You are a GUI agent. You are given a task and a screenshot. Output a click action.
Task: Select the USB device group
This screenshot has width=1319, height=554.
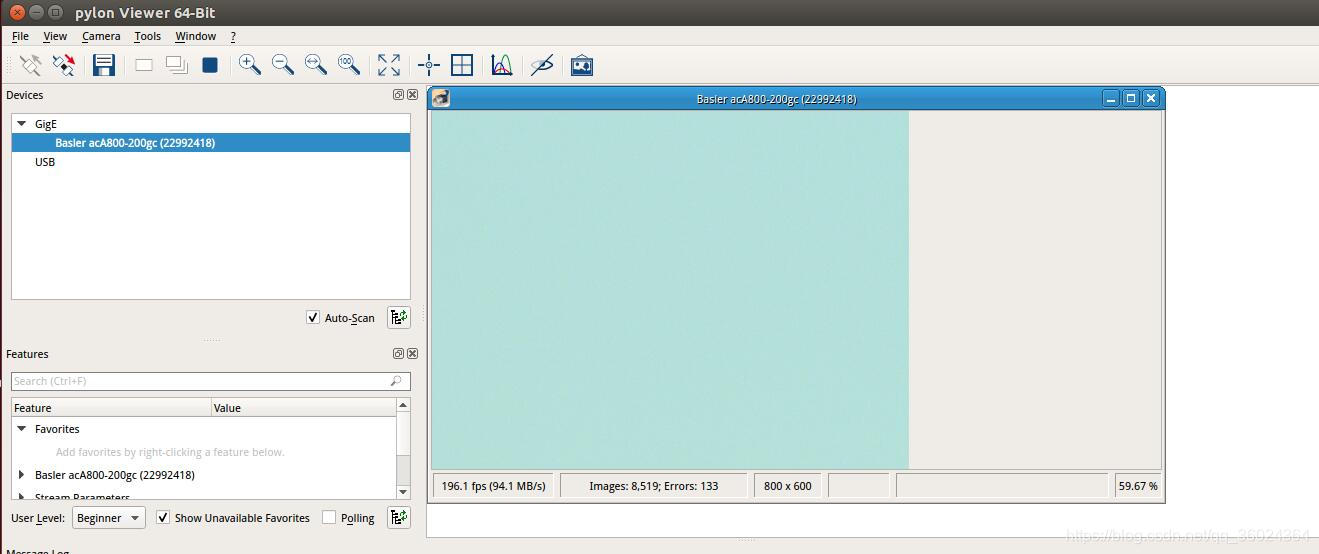tap(45, 162)
